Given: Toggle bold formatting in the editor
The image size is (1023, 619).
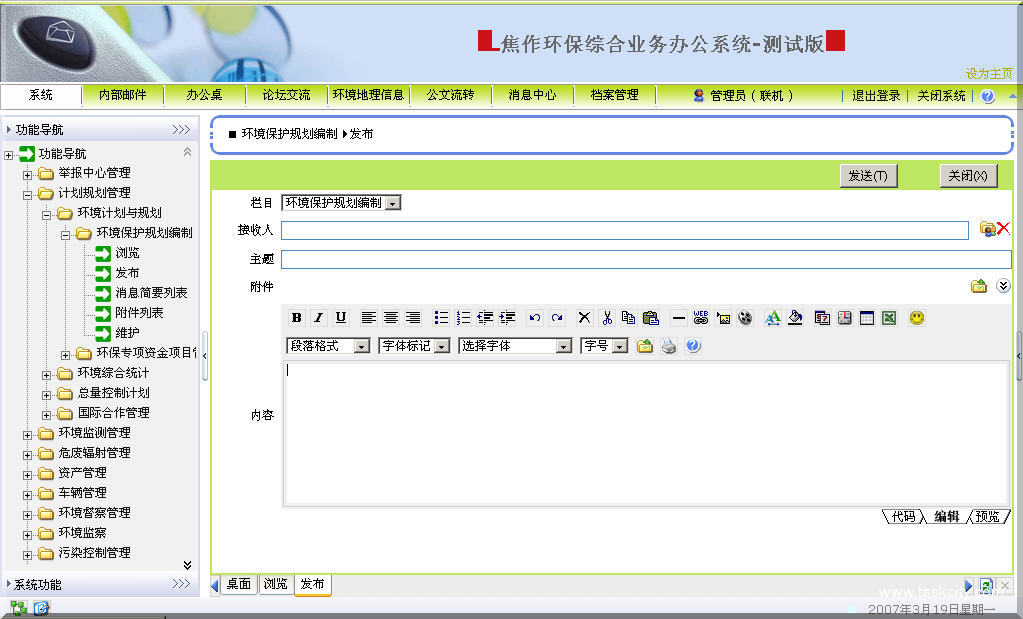Looking at the screenshot, I should point(297,318).
